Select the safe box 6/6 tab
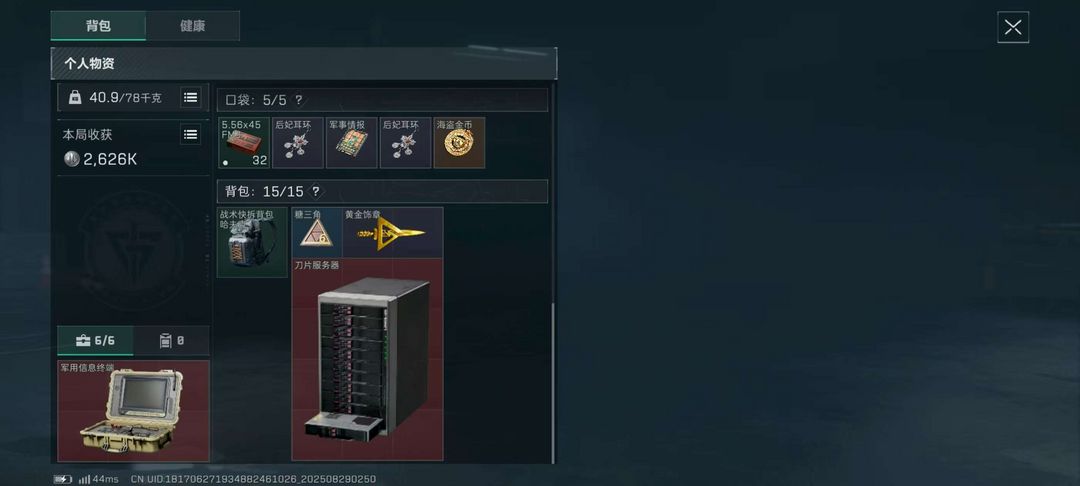This screenshot has width=1080, height=486. 96,341
